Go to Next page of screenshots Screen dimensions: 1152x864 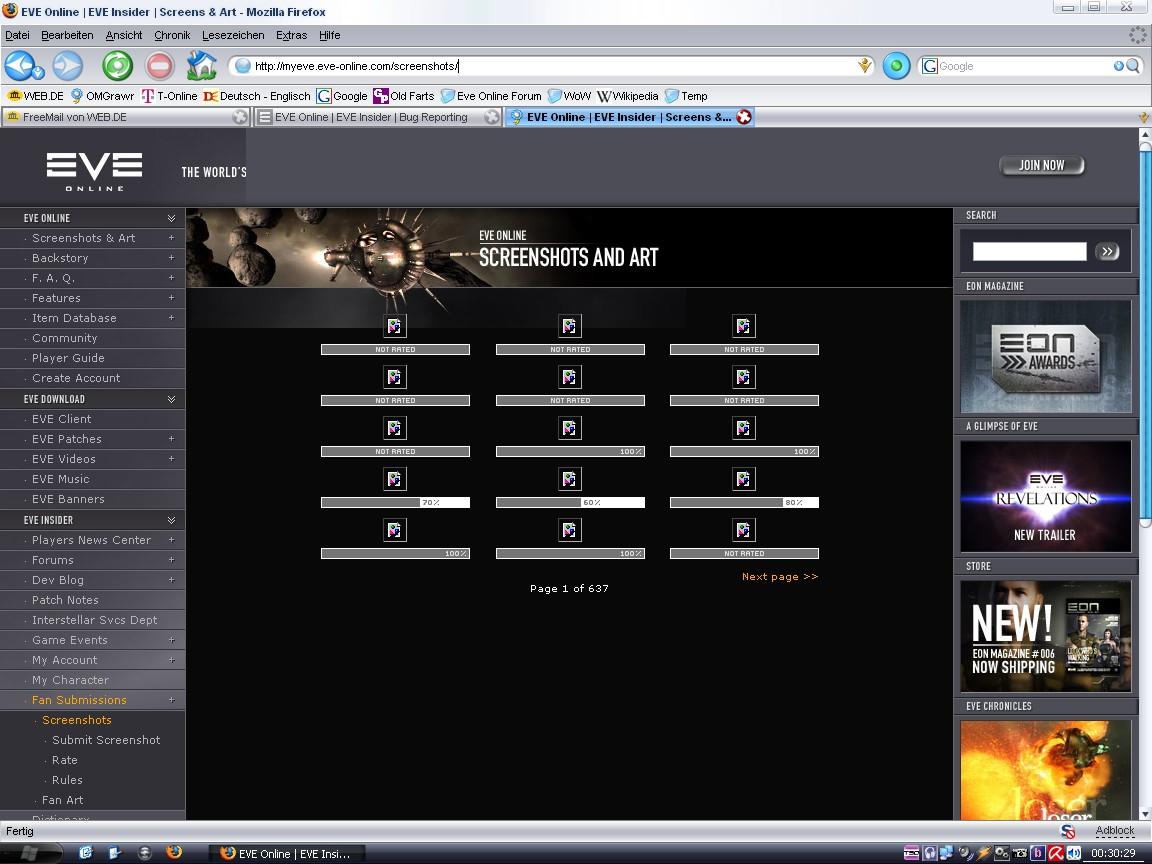pyautogui.click(x=780, y=577)
